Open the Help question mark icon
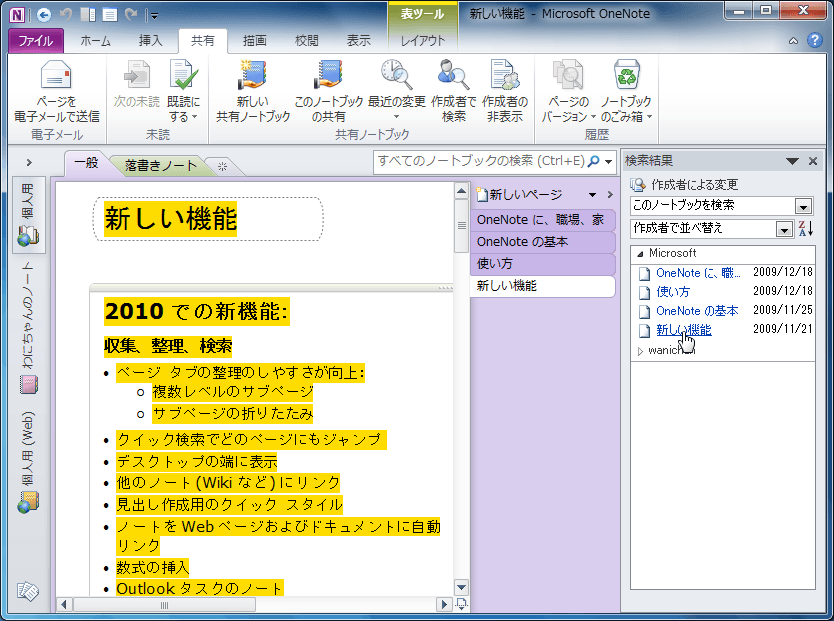The height and width of the screenshot is (621, 834). [x=814, y=40]
